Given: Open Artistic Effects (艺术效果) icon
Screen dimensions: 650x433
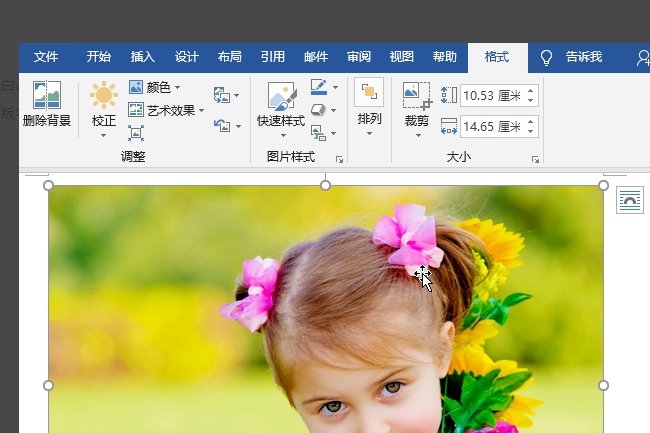Looking at the screenshot, I should pyautogui.click(x=136, y=110).
